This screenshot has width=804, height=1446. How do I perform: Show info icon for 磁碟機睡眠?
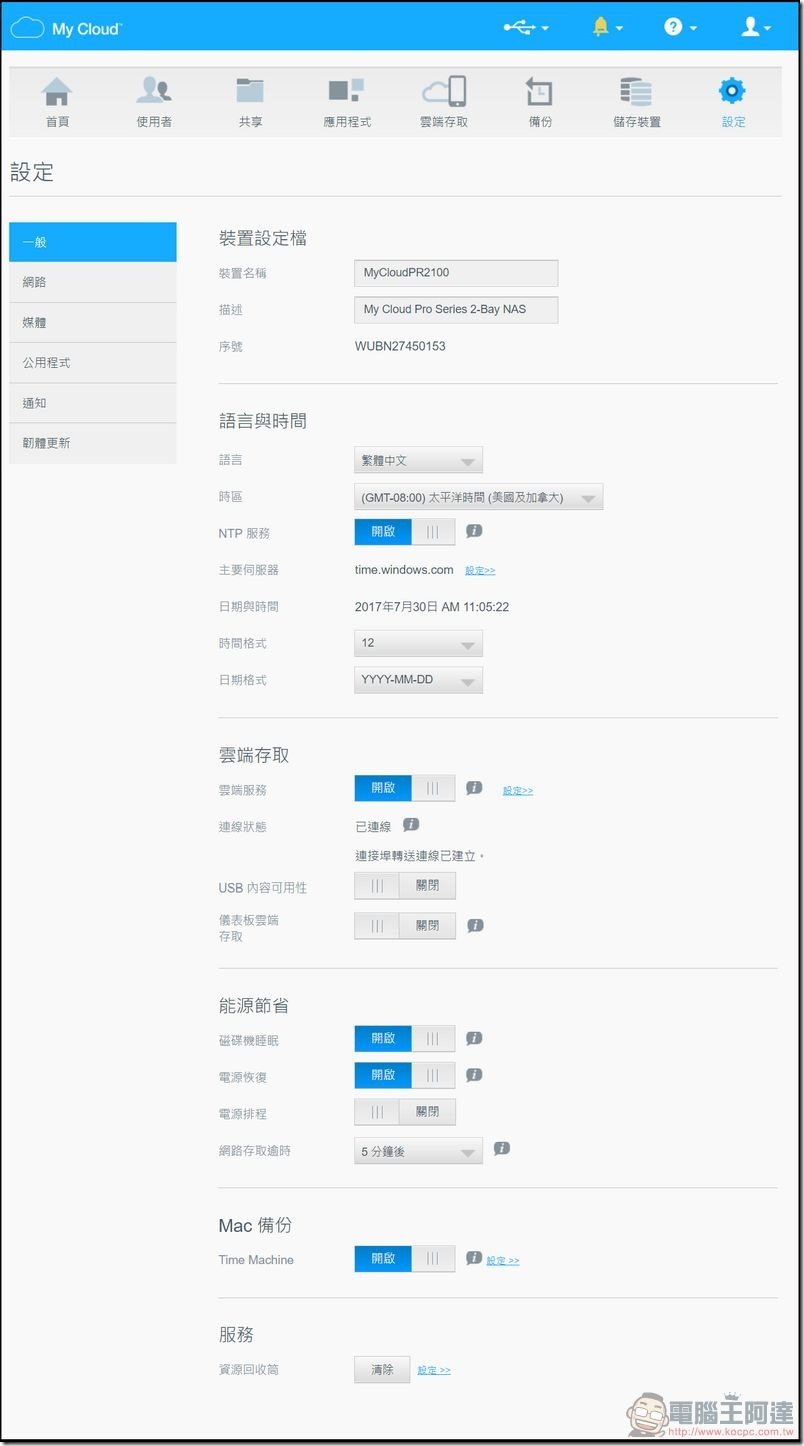[475, 1038]
